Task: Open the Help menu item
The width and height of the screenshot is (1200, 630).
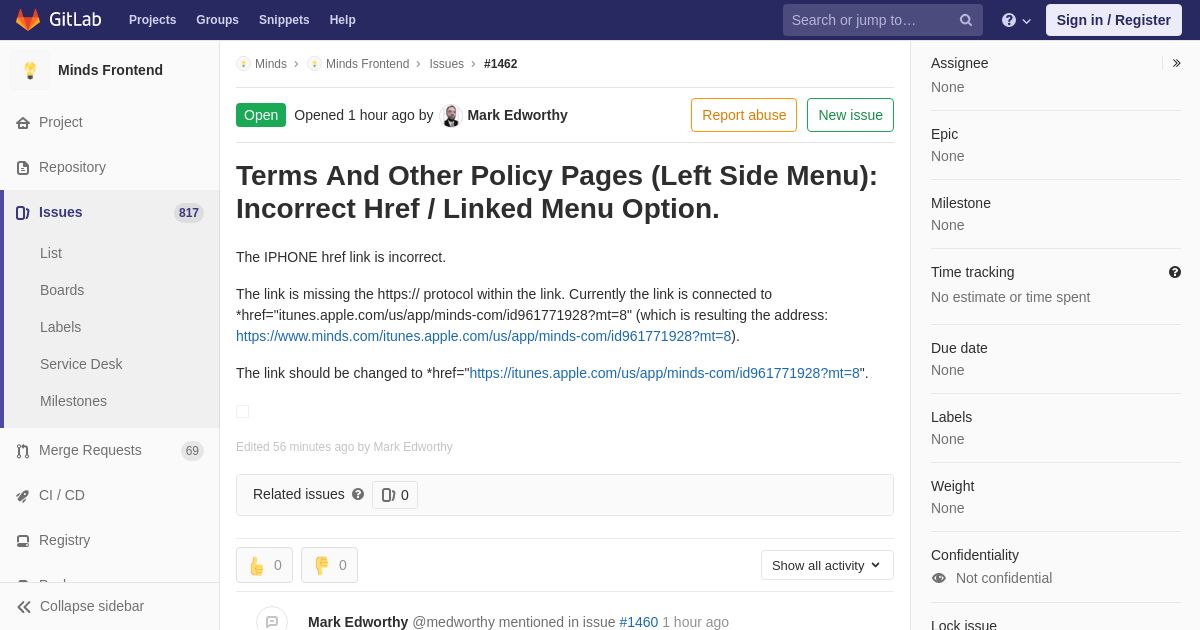Action: click(x=343, y=20)
